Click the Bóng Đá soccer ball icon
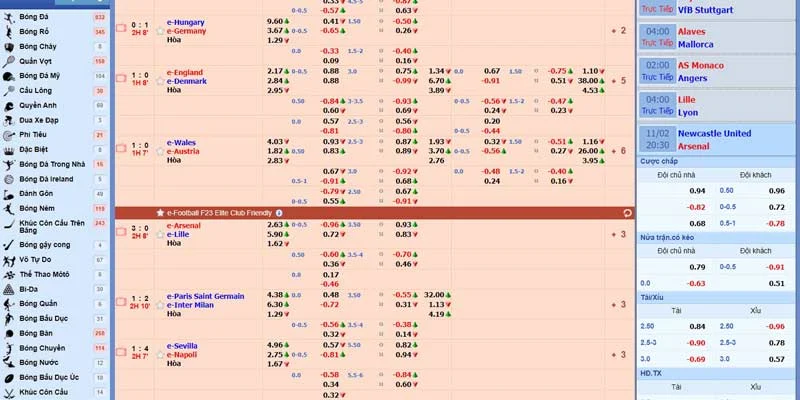 [x=8, y=18]
